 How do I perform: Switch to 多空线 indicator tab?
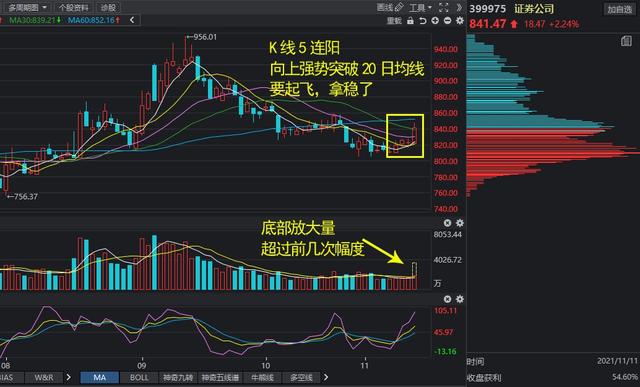(301, 377)
